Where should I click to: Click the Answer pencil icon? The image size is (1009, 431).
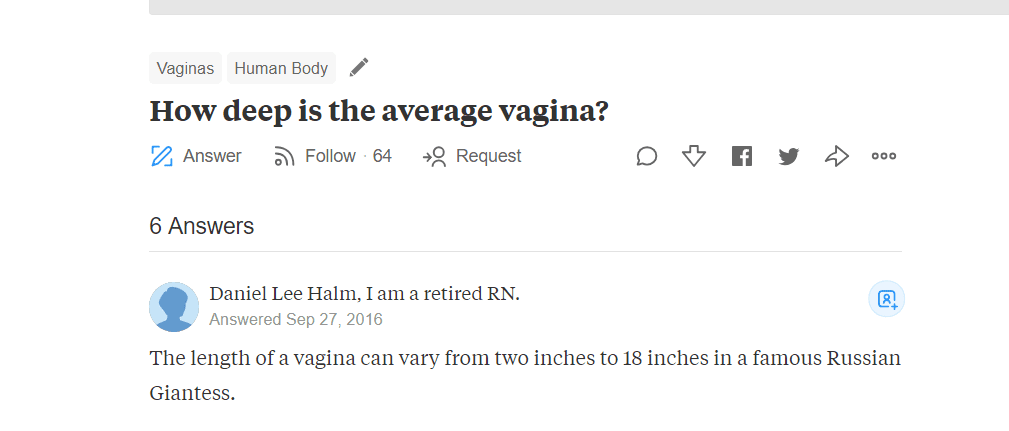click(x=162, y=156)
